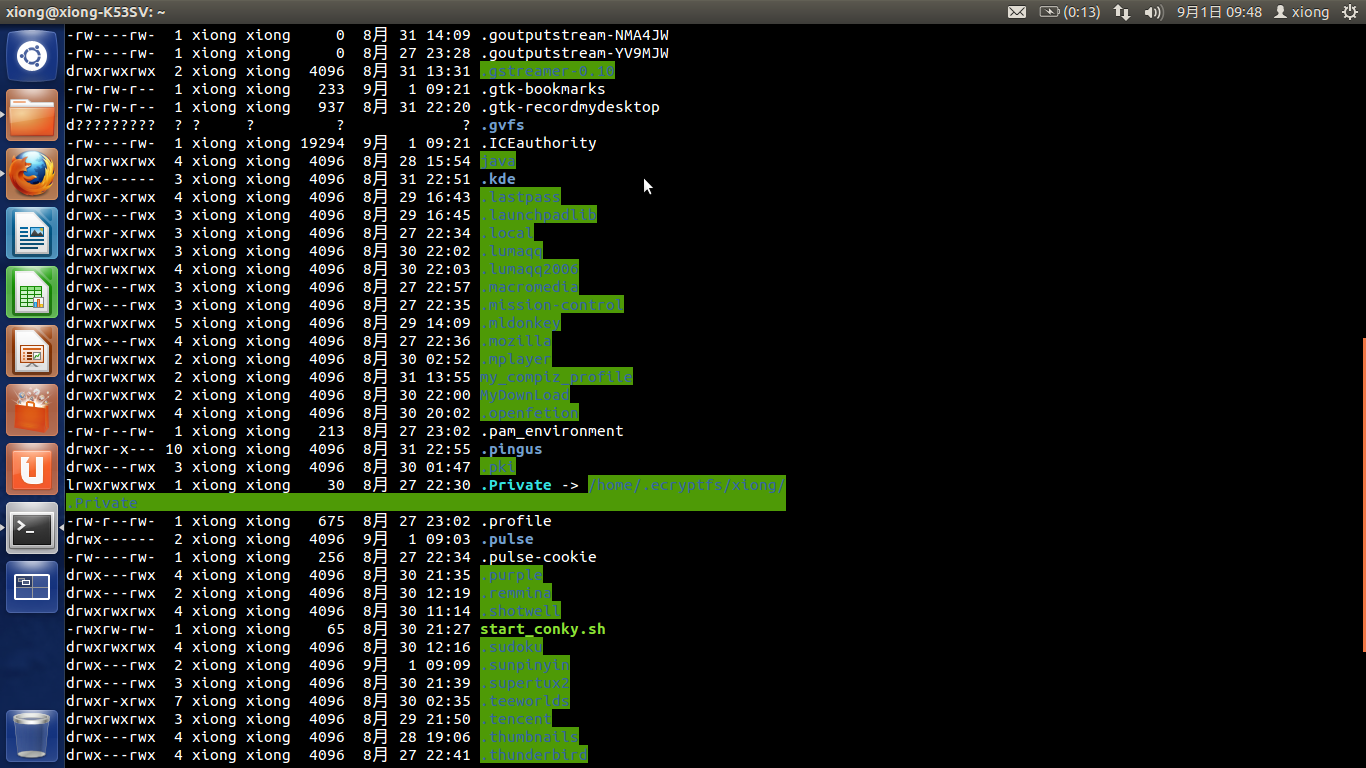
Task: Click the .gvfs directory name
Action: tap(502, 125)
